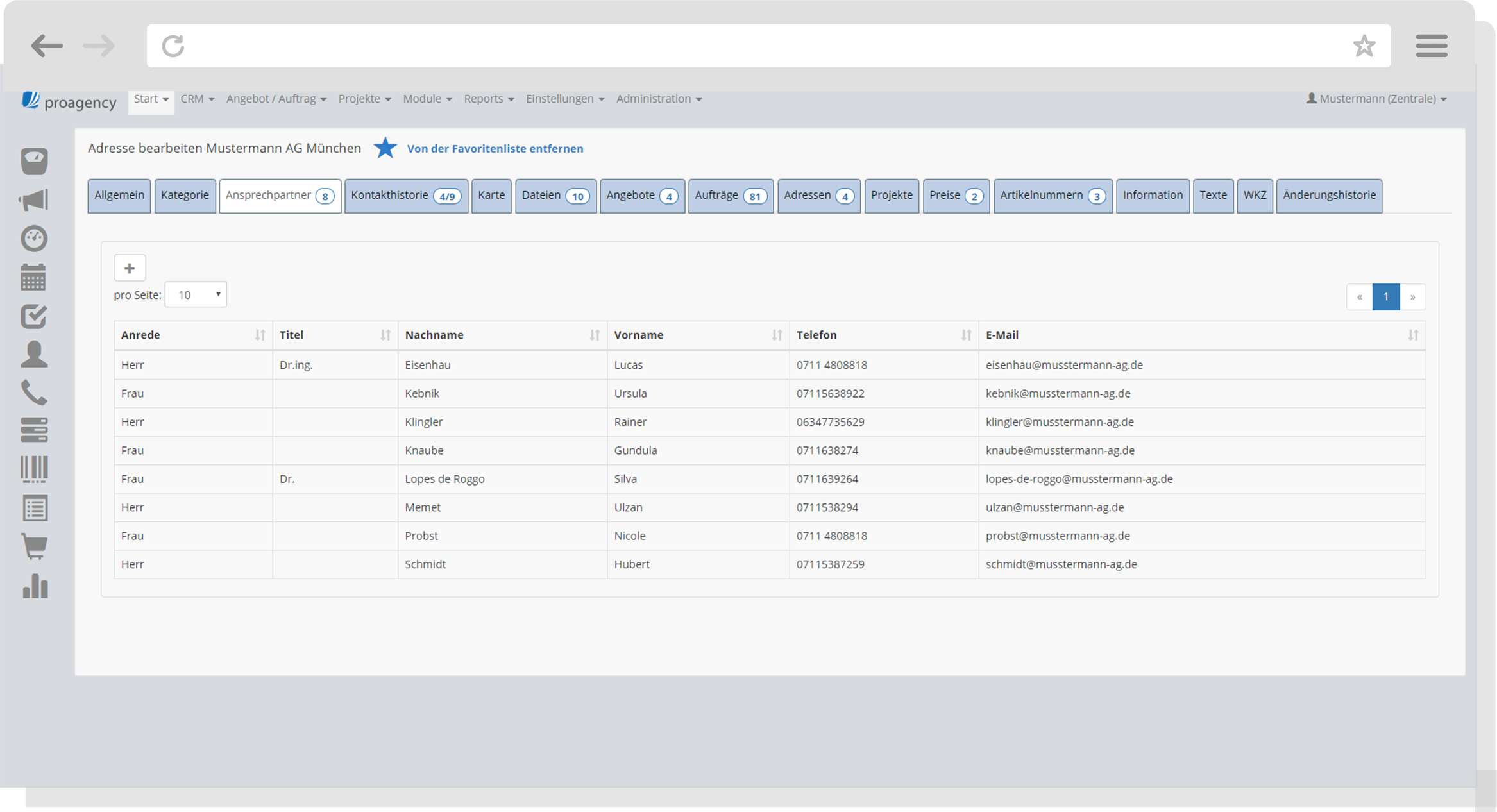
Task: Open the shopping cart sidebar icon
Action: (x=33, y=546)
